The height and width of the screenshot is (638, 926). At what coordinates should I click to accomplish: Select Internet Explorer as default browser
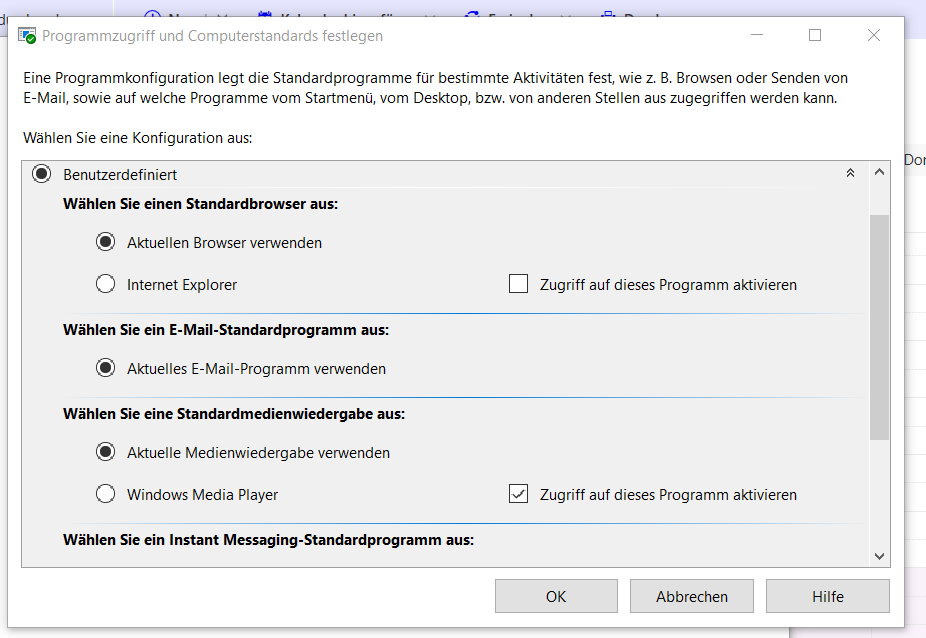(106, 284)
